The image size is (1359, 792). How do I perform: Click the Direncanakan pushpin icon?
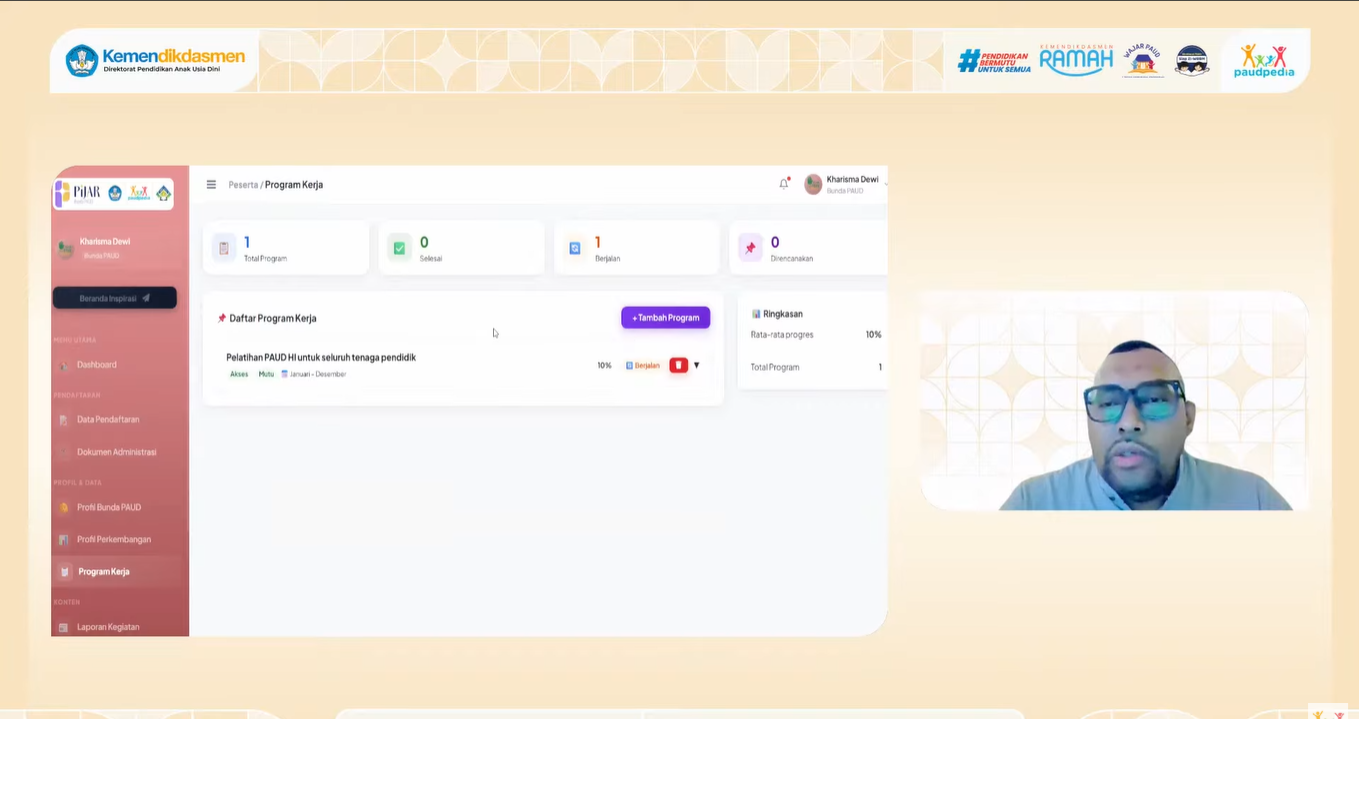[x=750, y=248]
